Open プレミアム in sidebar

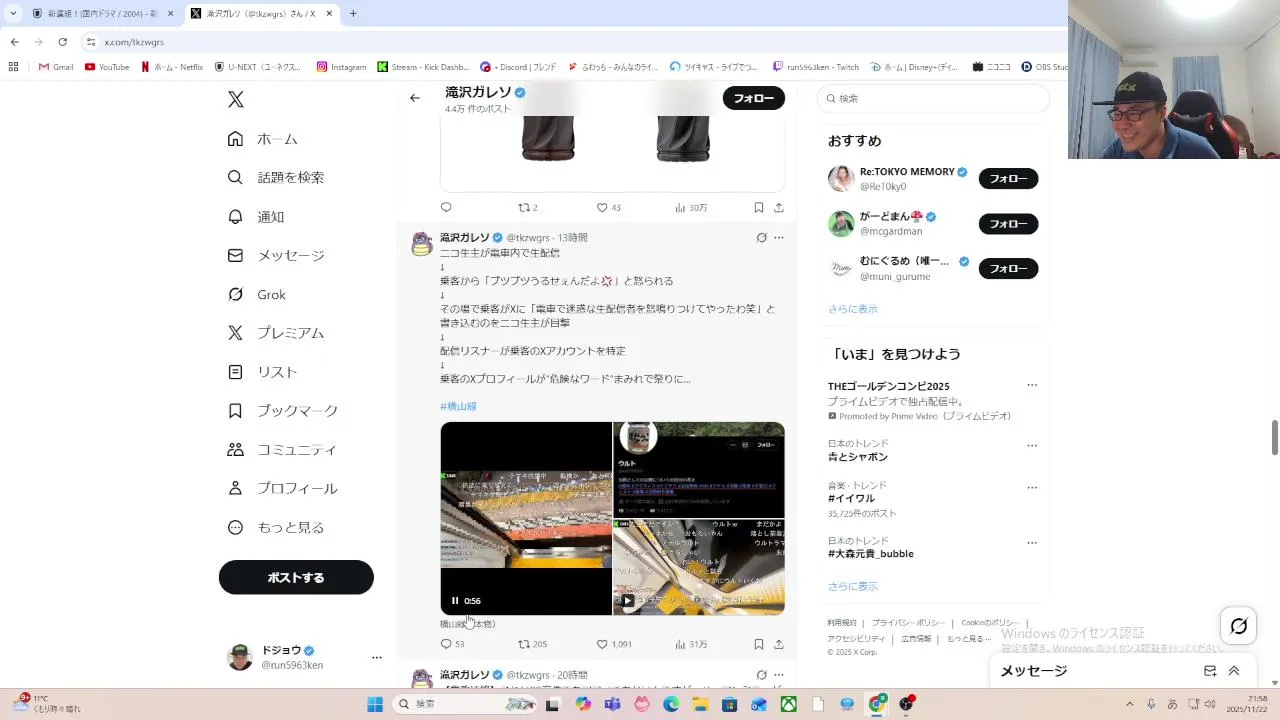[275, 333]
